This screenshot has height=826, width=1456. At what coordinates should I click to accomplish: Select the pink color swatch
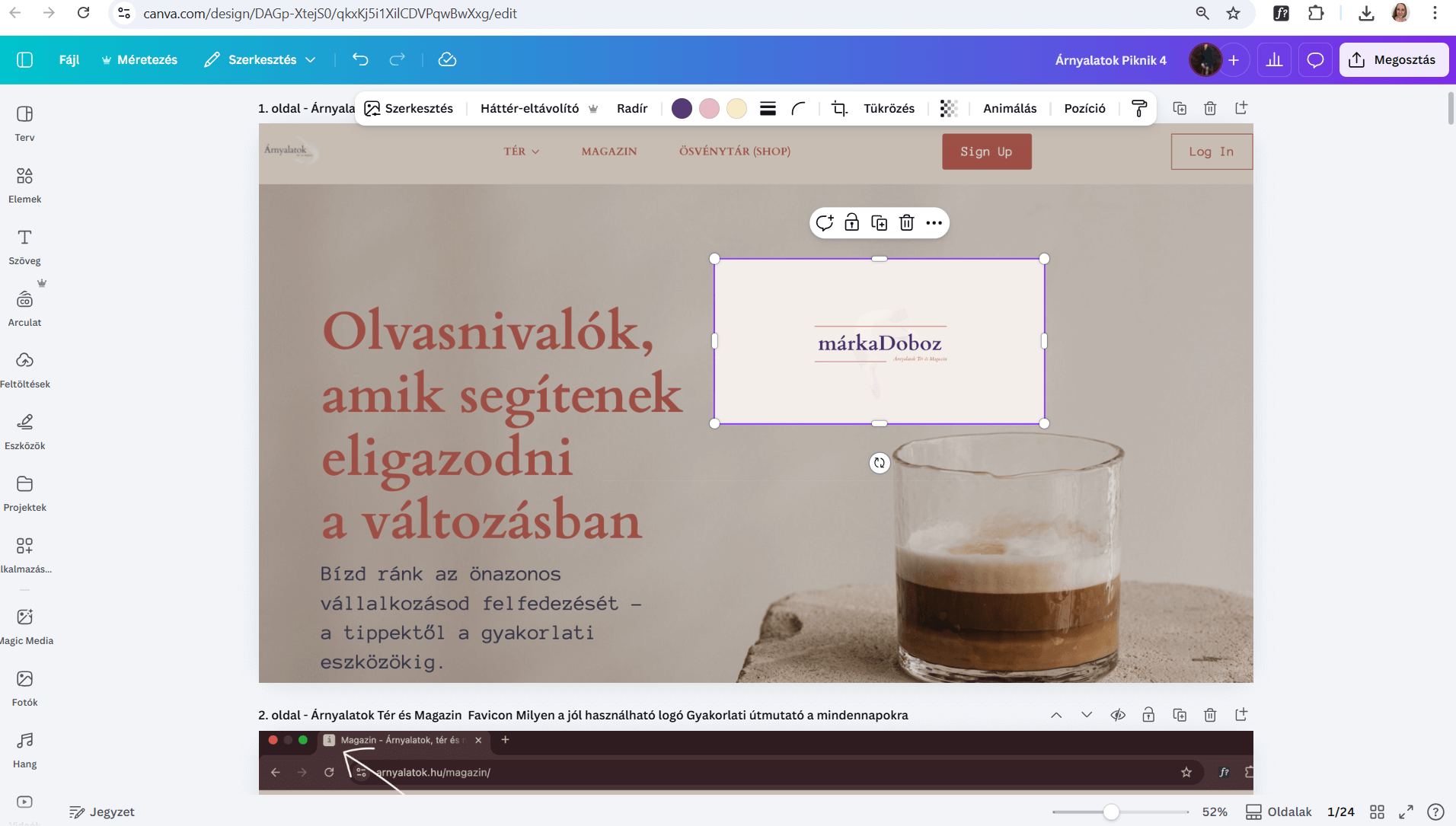pos(709,108)
